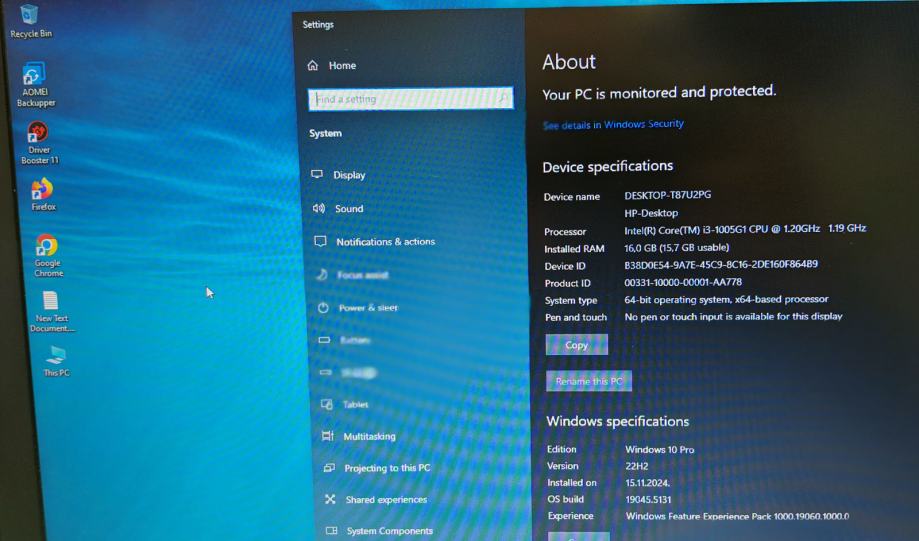Click OS build value 19045.5131
The image size is (919, 541).
coord(648,499)
